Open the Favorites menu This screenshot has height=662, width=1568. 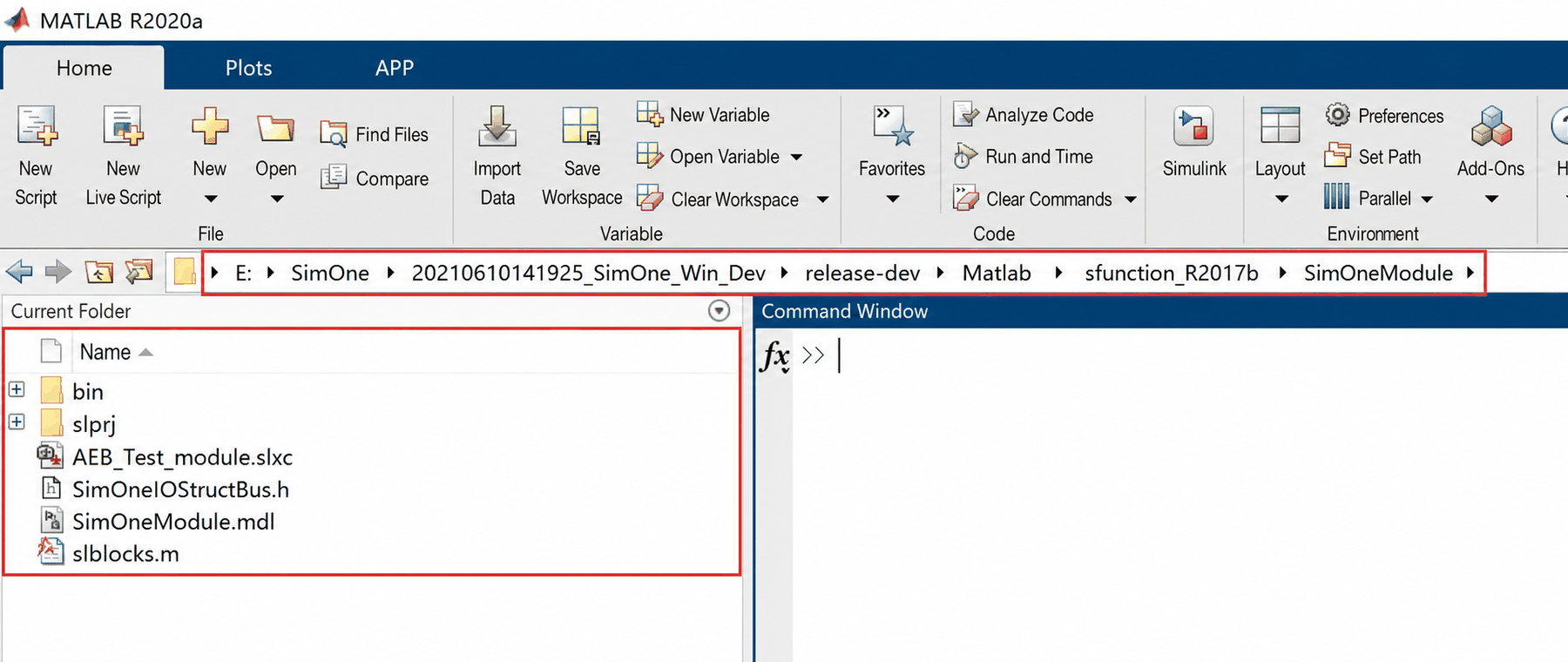892,156
